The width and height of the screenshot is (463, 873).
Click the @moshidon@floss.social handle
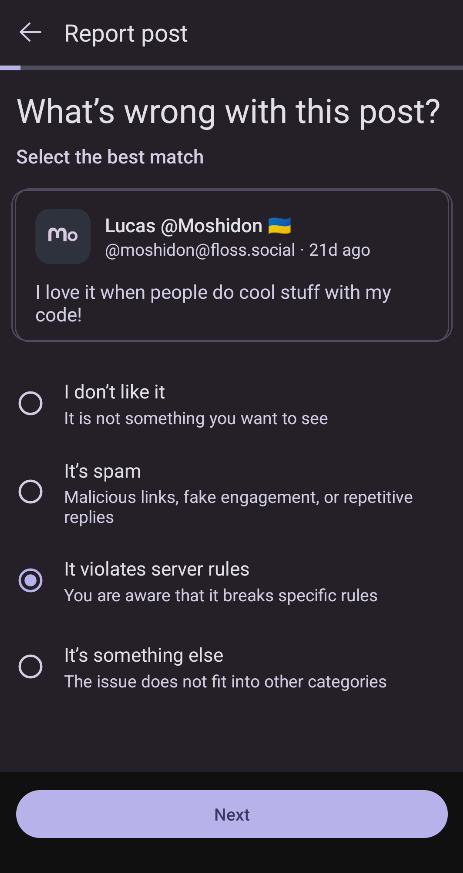point(200,251)
